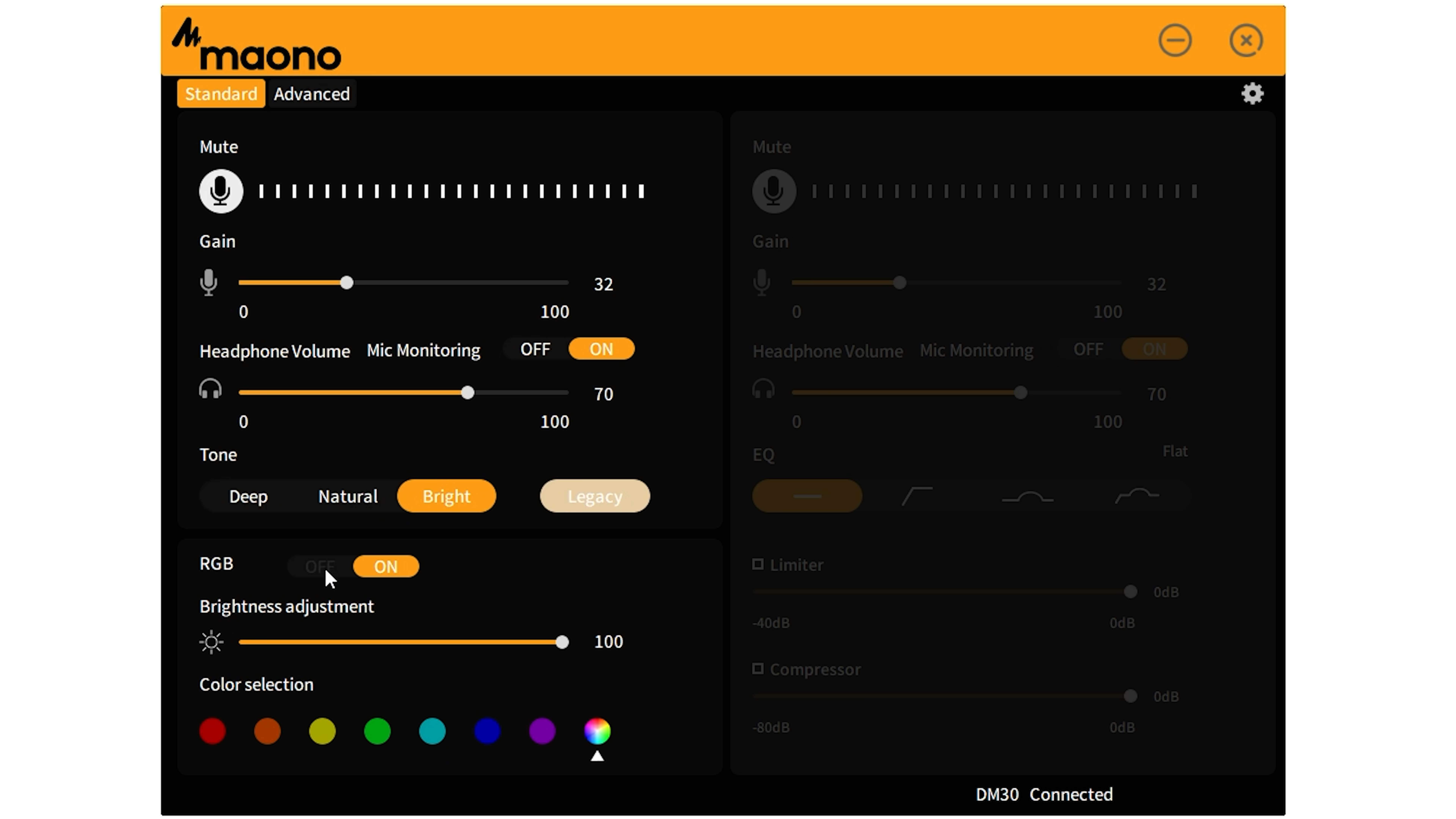The width and height of the screenshot is (1456, 819).
Task: Choose the Natural tone preset
Action: [x=348, y=496]
